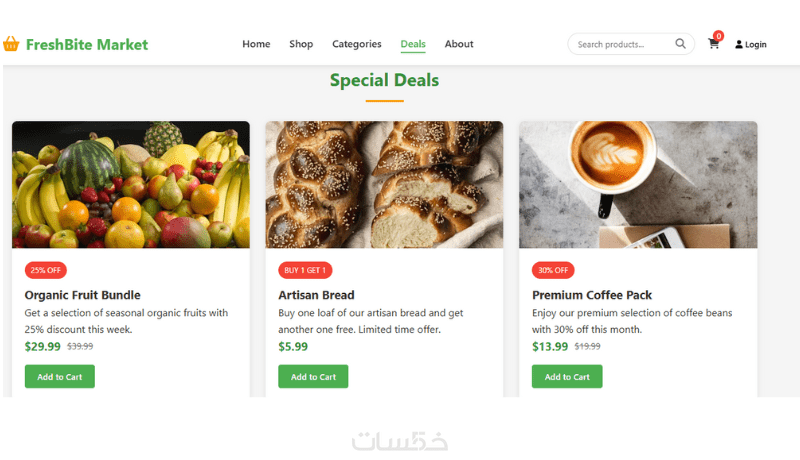Add Premium Coffee Pack to cart
The height and width of the screenshot is (460, 800).
pyautogui.click(x=567, y=376)
